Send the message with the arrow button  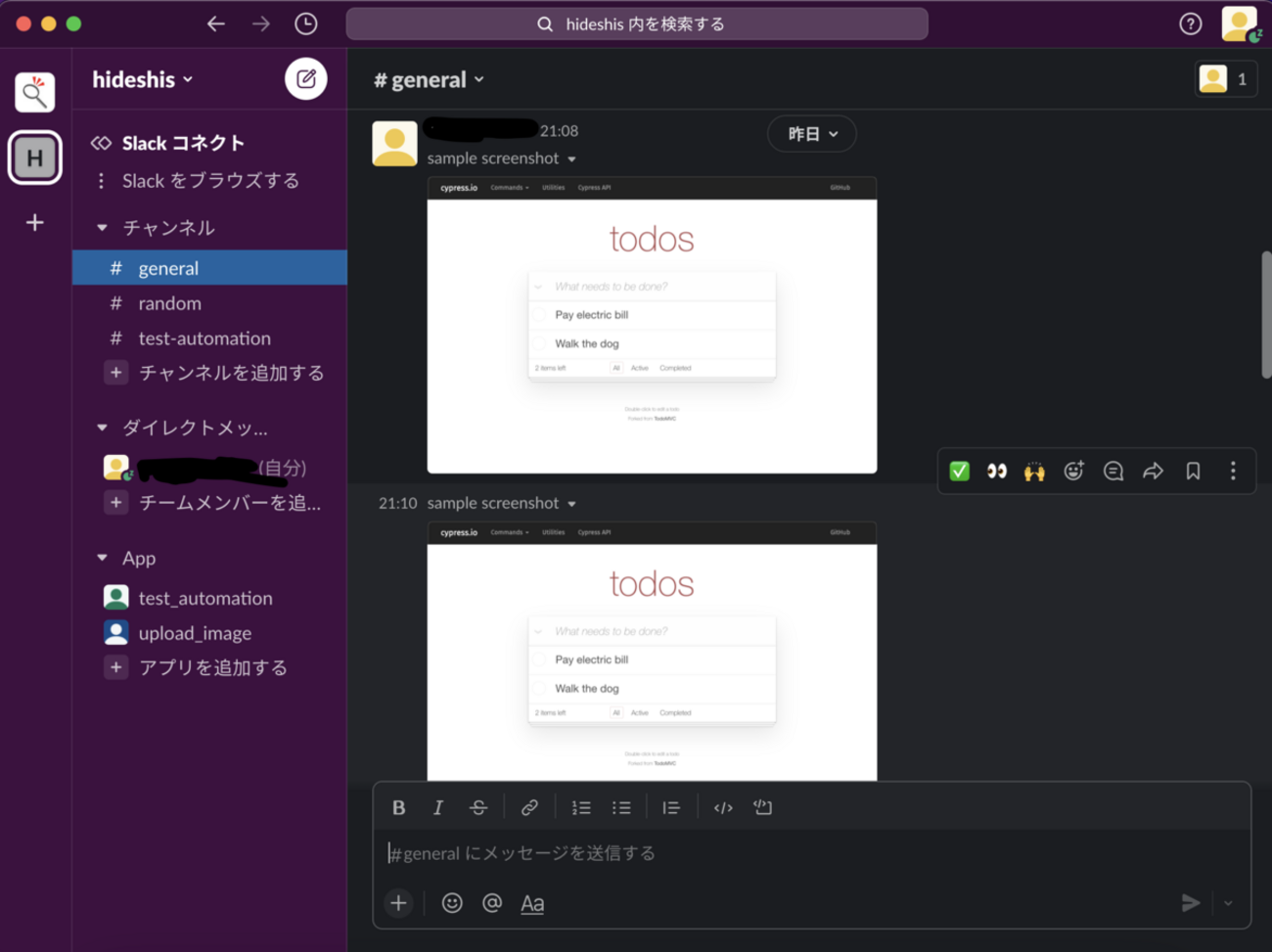tap(1191, 903)
